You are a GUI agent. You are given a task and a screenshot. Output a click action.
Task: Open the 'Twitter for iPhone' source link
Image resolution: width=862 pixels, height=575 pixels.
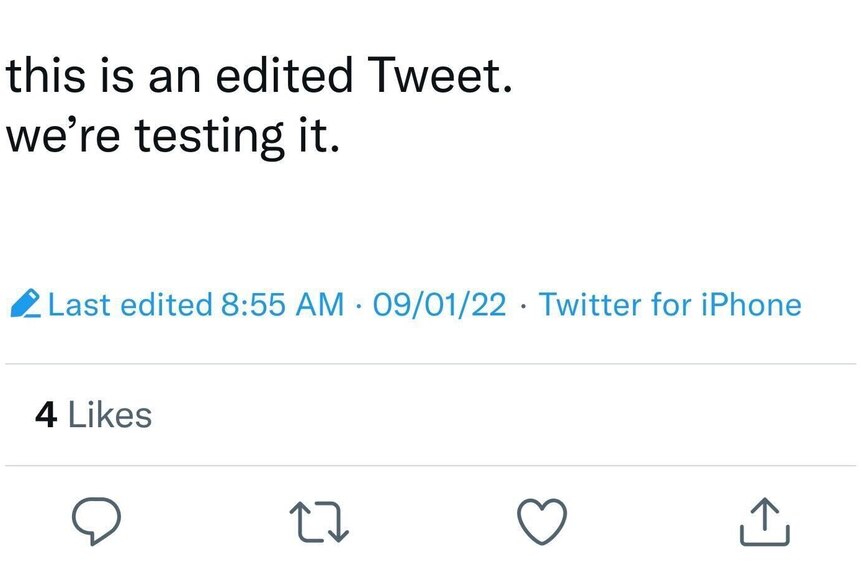(x=670, y=305)
